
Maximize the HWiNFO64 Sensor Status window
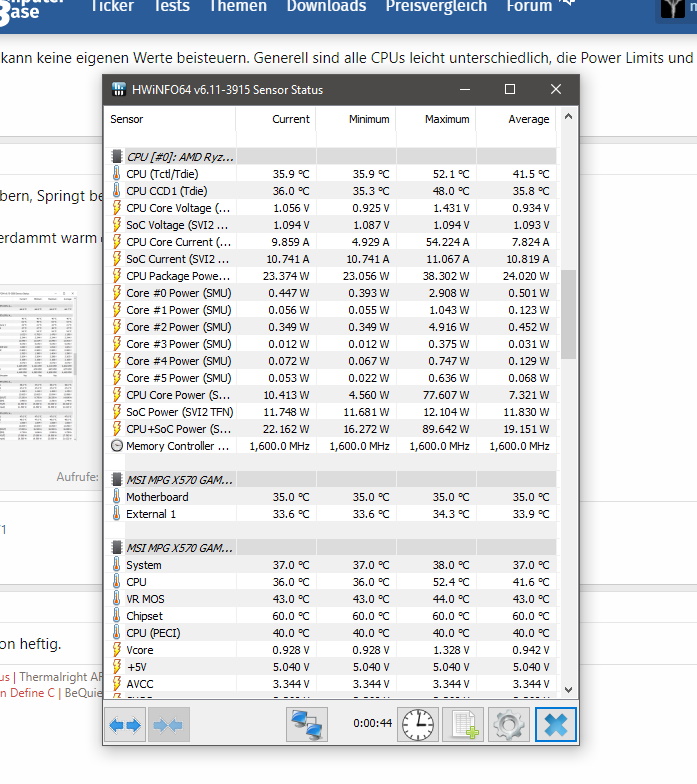510,89
